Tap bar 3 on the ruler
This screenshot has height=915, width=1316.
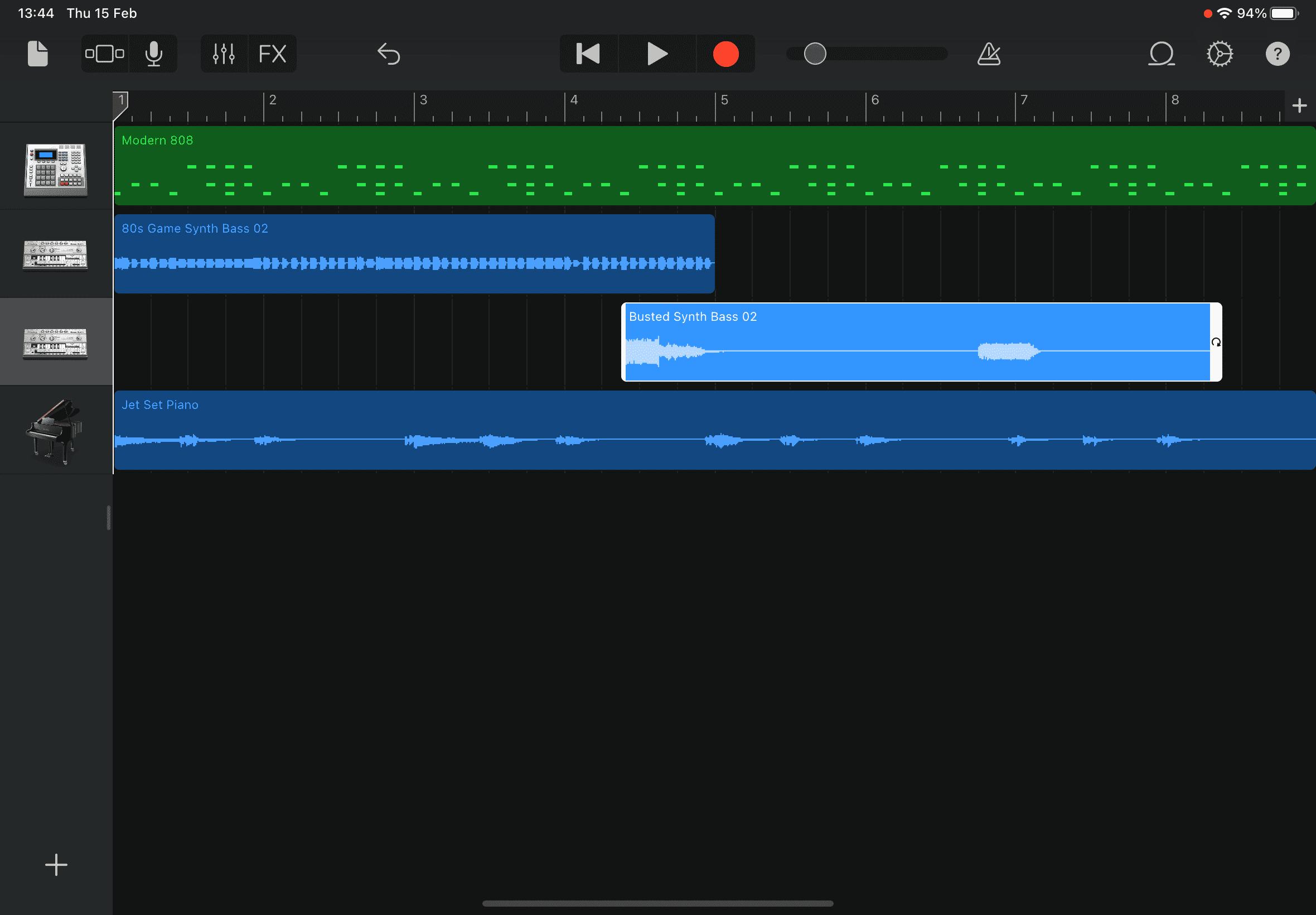(x=423, y=100)
